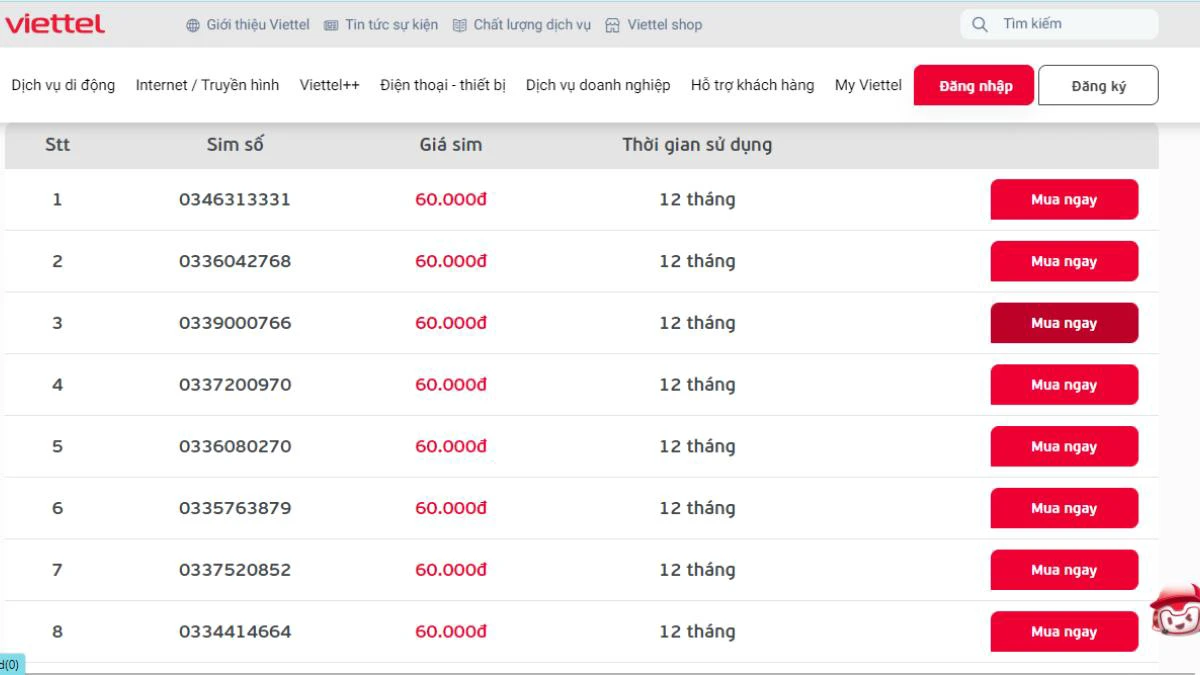Open Tin tức sự kiện link
Viewport: 1200px width, 675px height.
[391, 25]
